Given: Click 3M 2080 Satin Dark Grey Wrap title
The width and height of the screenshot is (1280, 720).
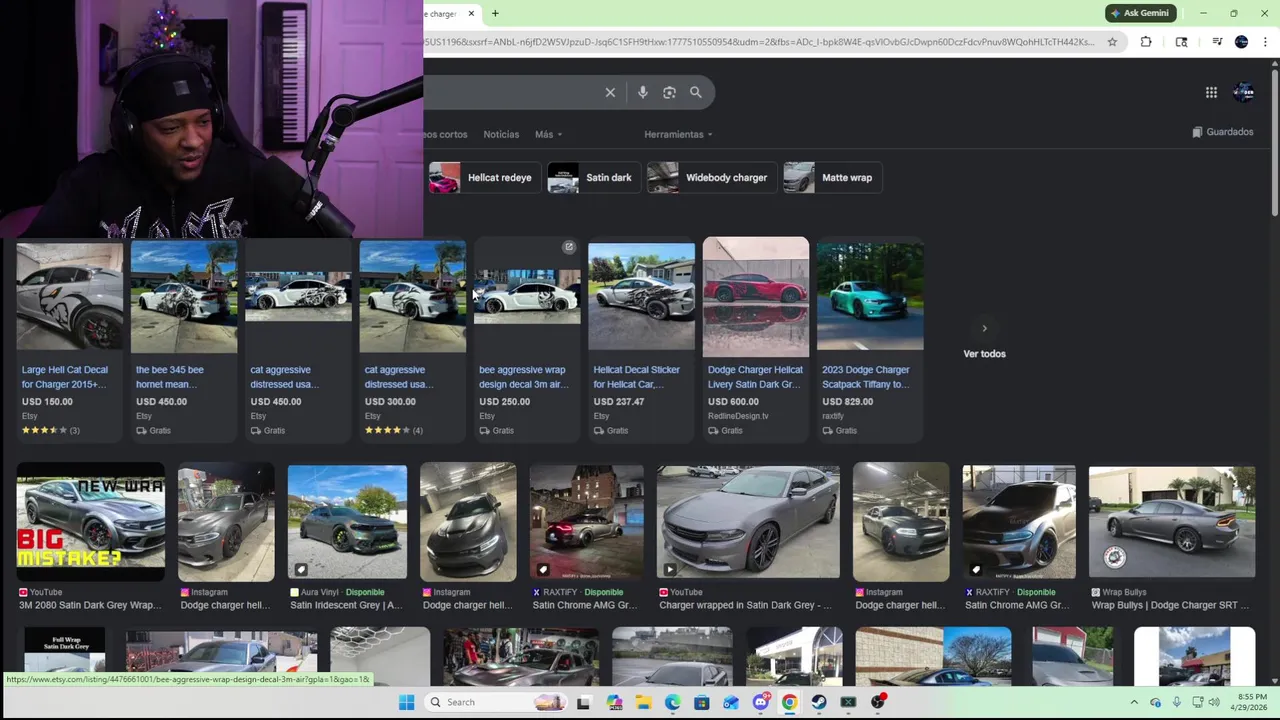Looking at the screenshot, I should (91, 605).
